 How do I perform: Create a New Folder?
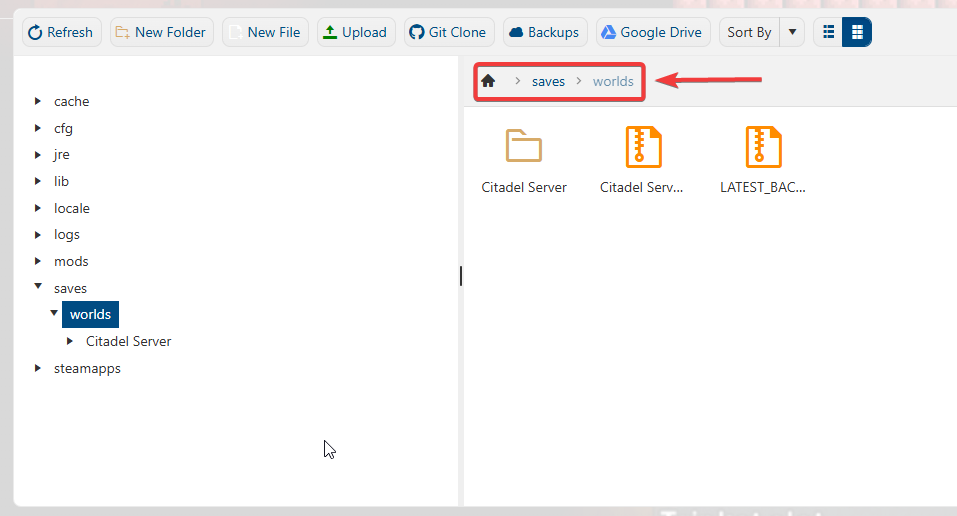[161, 32]
